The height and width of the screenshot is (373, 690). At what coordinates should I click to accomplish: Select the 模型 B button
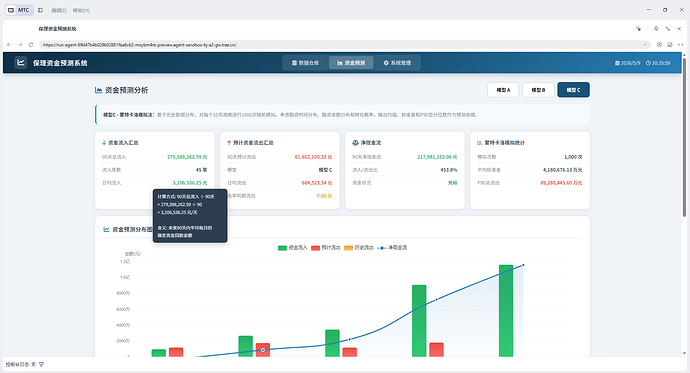click(x=538, y=90)
